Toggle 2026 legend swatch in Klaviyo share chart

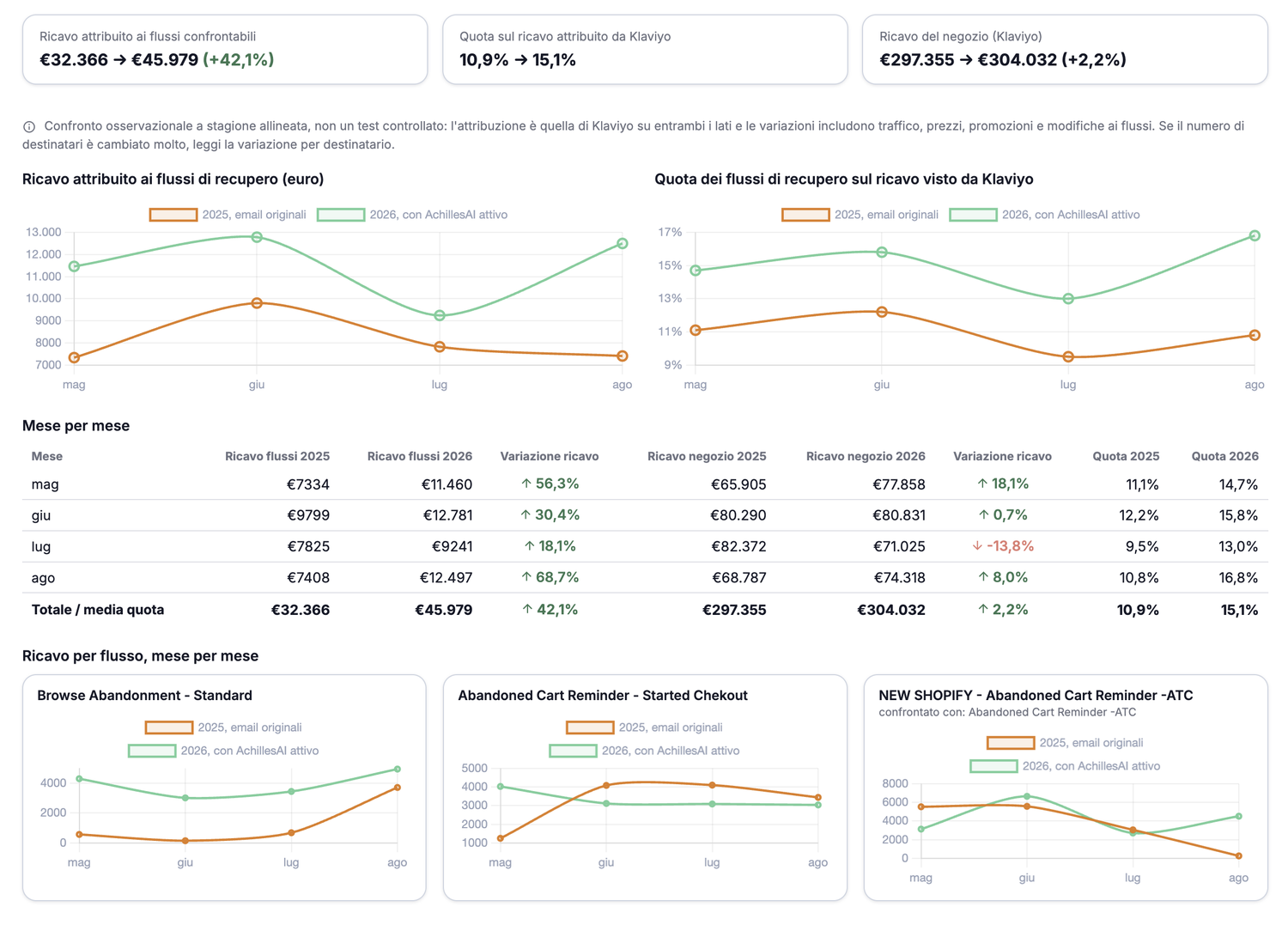click(973, 215)
